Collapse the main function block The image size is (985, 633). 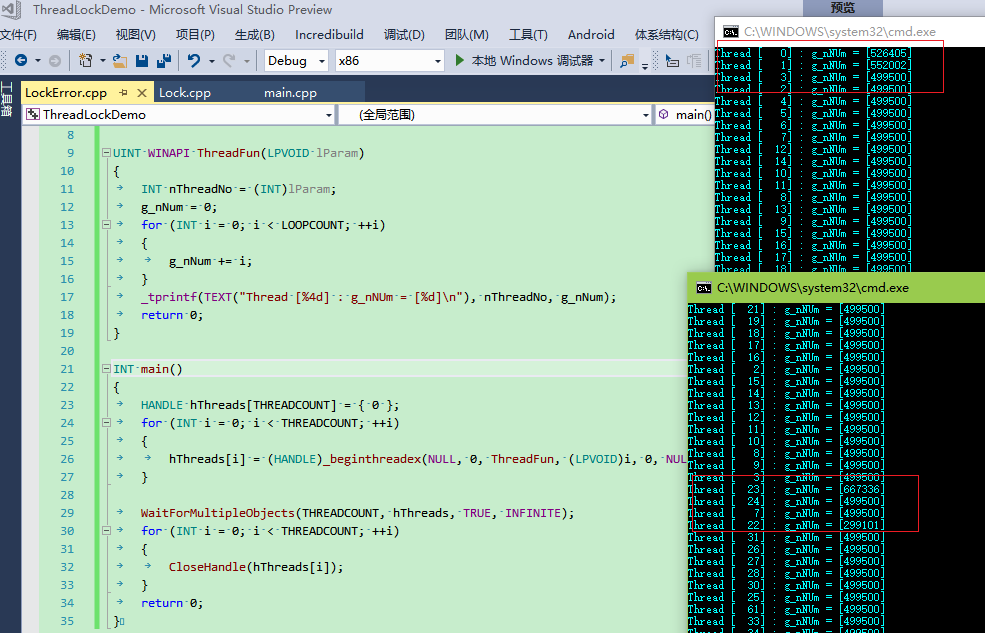click(106, 370)
